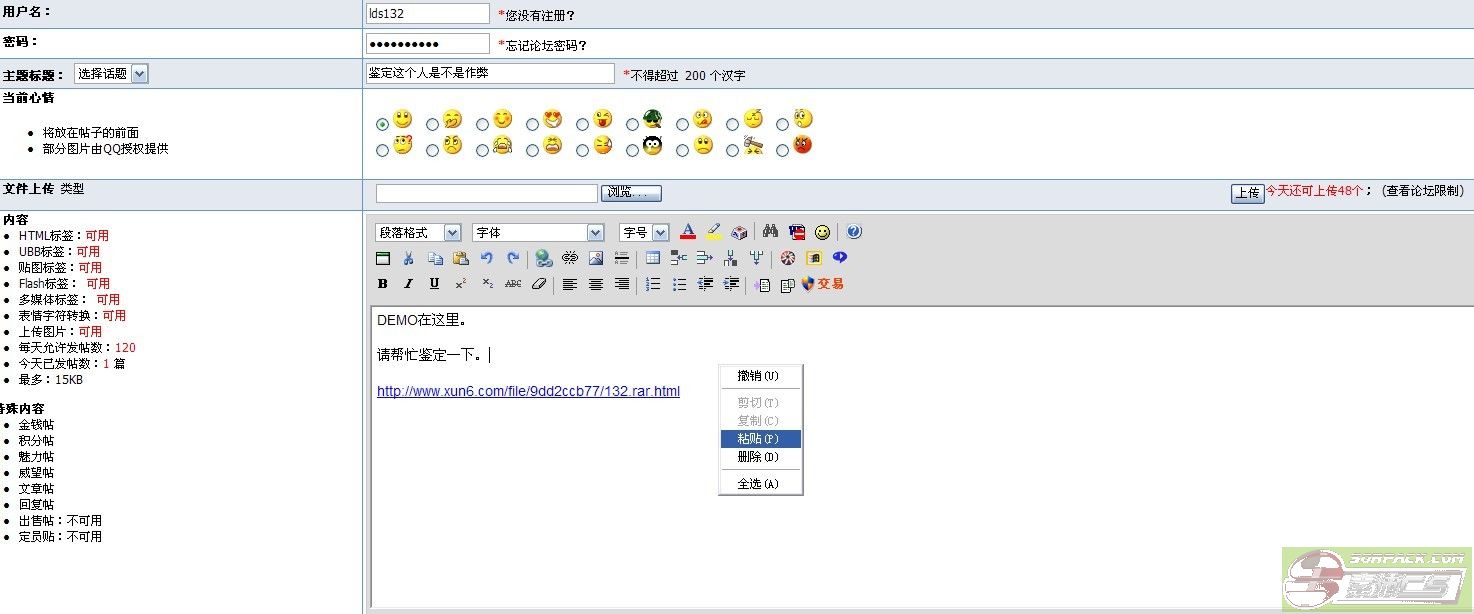Screen dimensions: 1474x614
Task: Choose 粘贴 from the context menu
Action: [x=758, y=439]
